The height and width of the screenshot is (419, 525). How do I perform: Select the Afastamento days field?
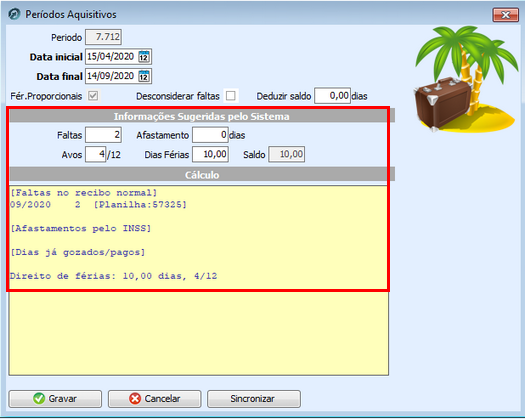tap(210, 135)
